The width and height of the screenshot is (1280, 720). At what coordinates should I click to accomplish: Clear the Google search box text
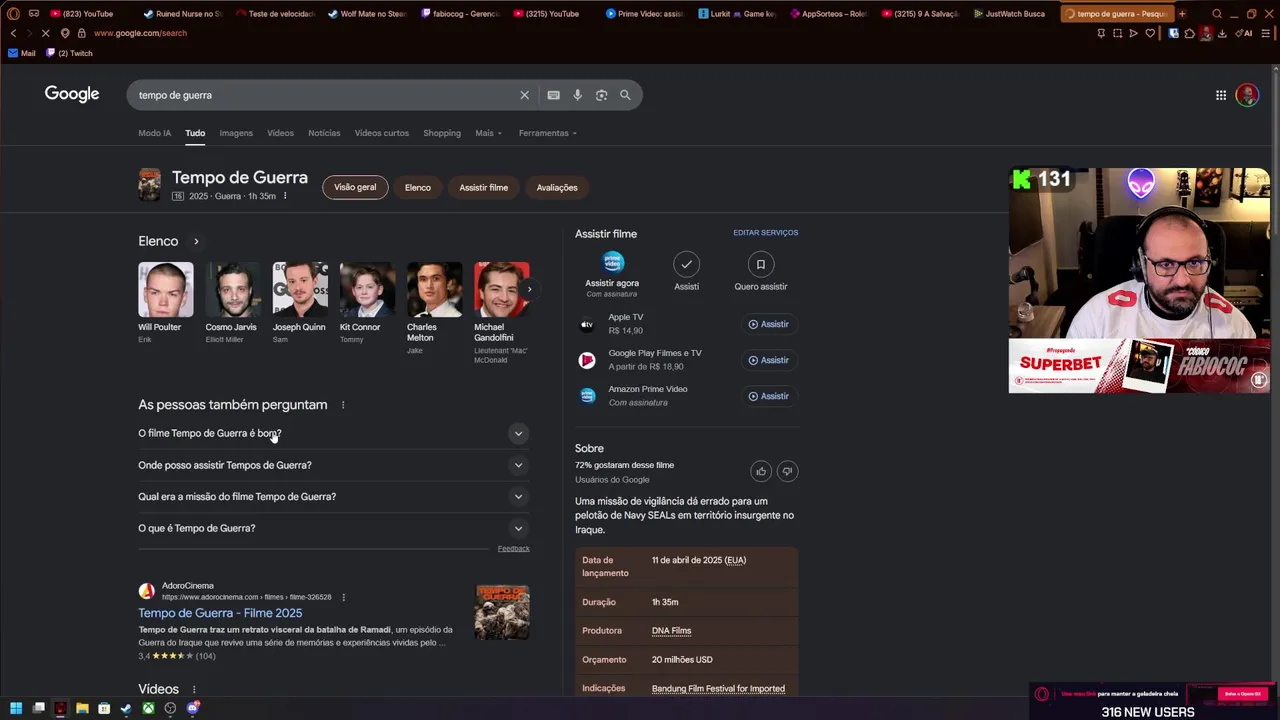524,95
